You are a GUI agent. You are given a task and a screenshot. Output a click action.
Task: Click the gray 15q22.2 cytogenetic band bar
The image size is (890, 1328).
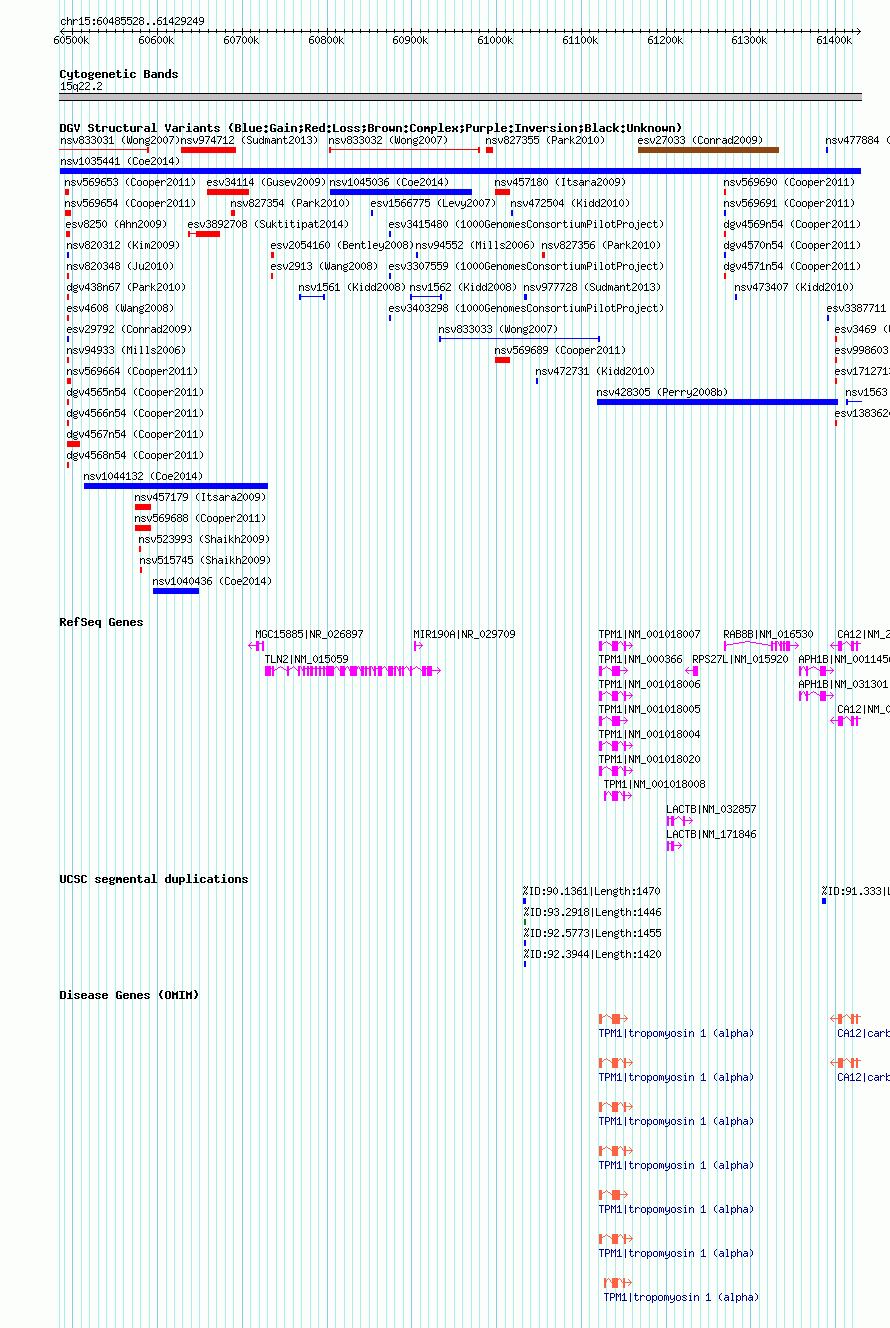[460, 97]
